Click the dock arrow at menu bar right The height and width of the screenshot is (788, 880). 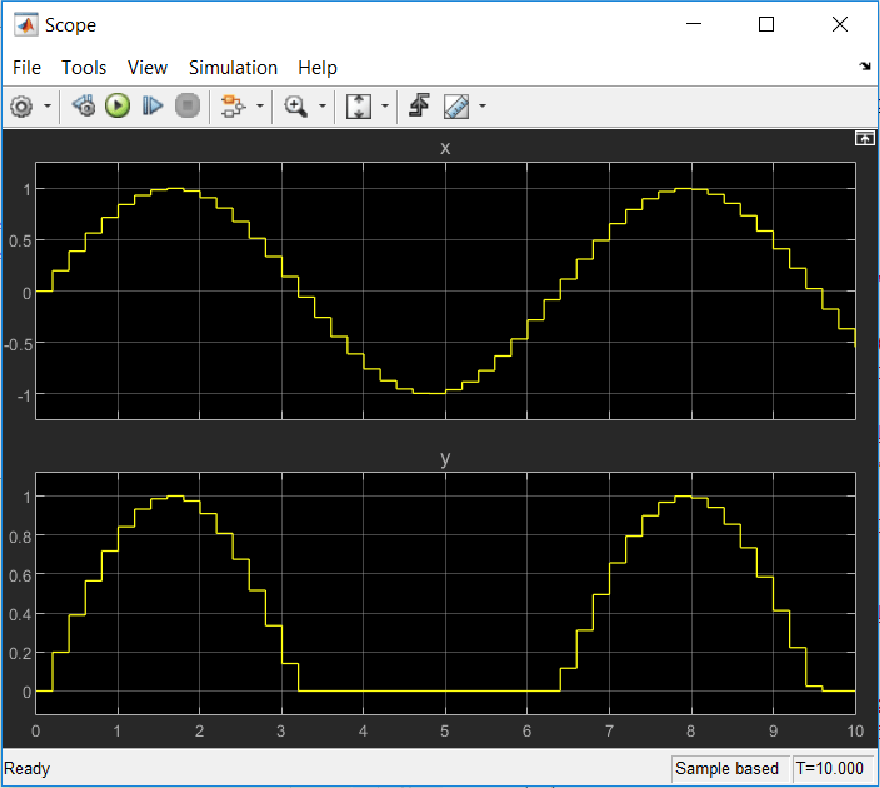click(864, 67)
